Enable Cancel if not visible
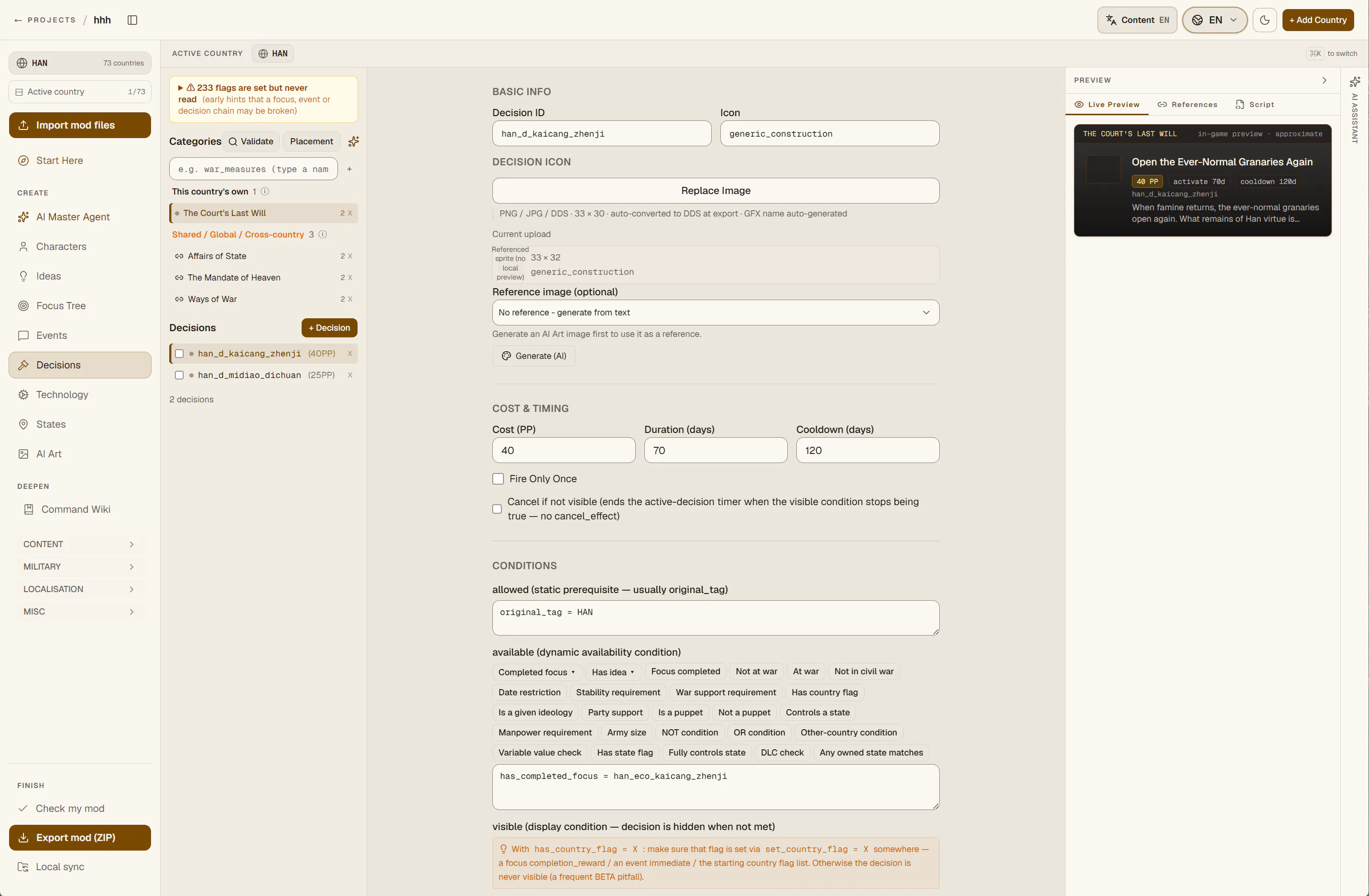Image resolution: width=1369 pixels, height=896 pixels. tap(497, 509)
